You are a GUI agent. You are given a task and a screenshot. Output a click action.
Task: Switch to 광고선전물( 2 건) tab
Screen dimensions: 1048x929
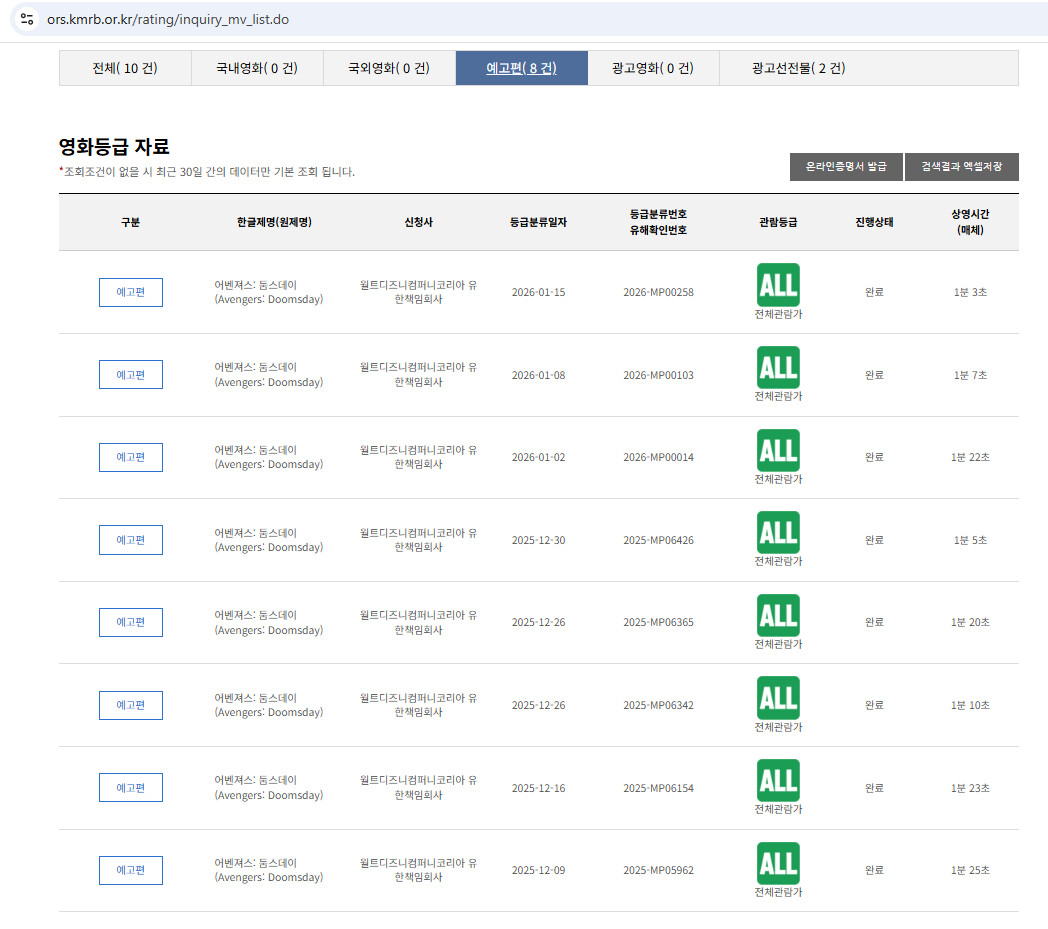coord(798,68)
